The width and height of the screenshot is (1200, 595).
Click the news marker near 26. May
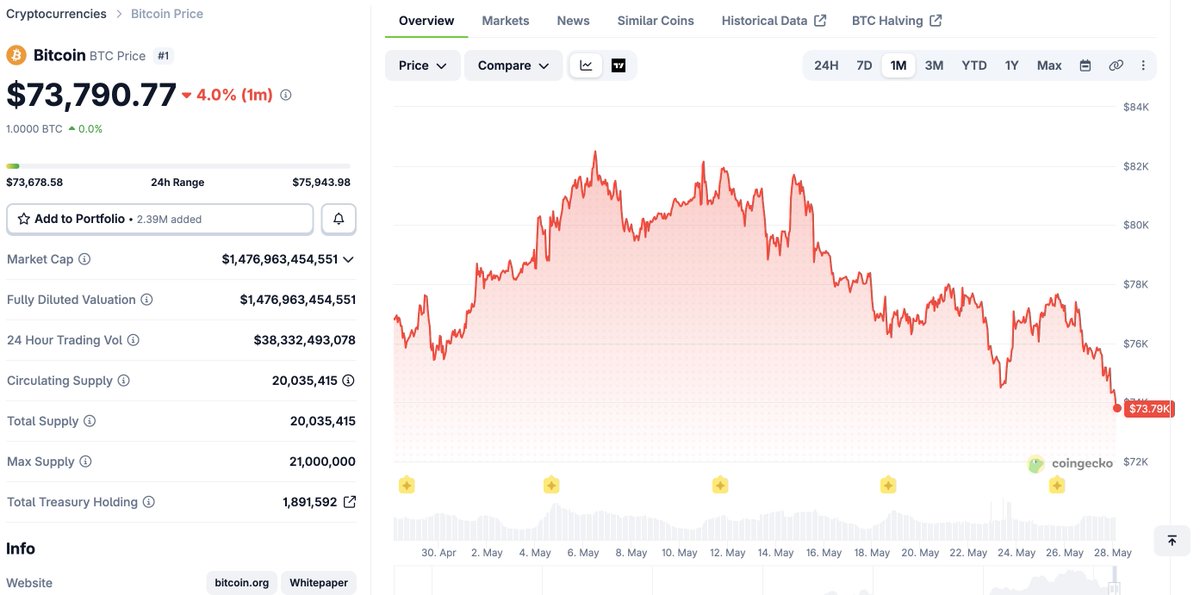[1057, 485]
